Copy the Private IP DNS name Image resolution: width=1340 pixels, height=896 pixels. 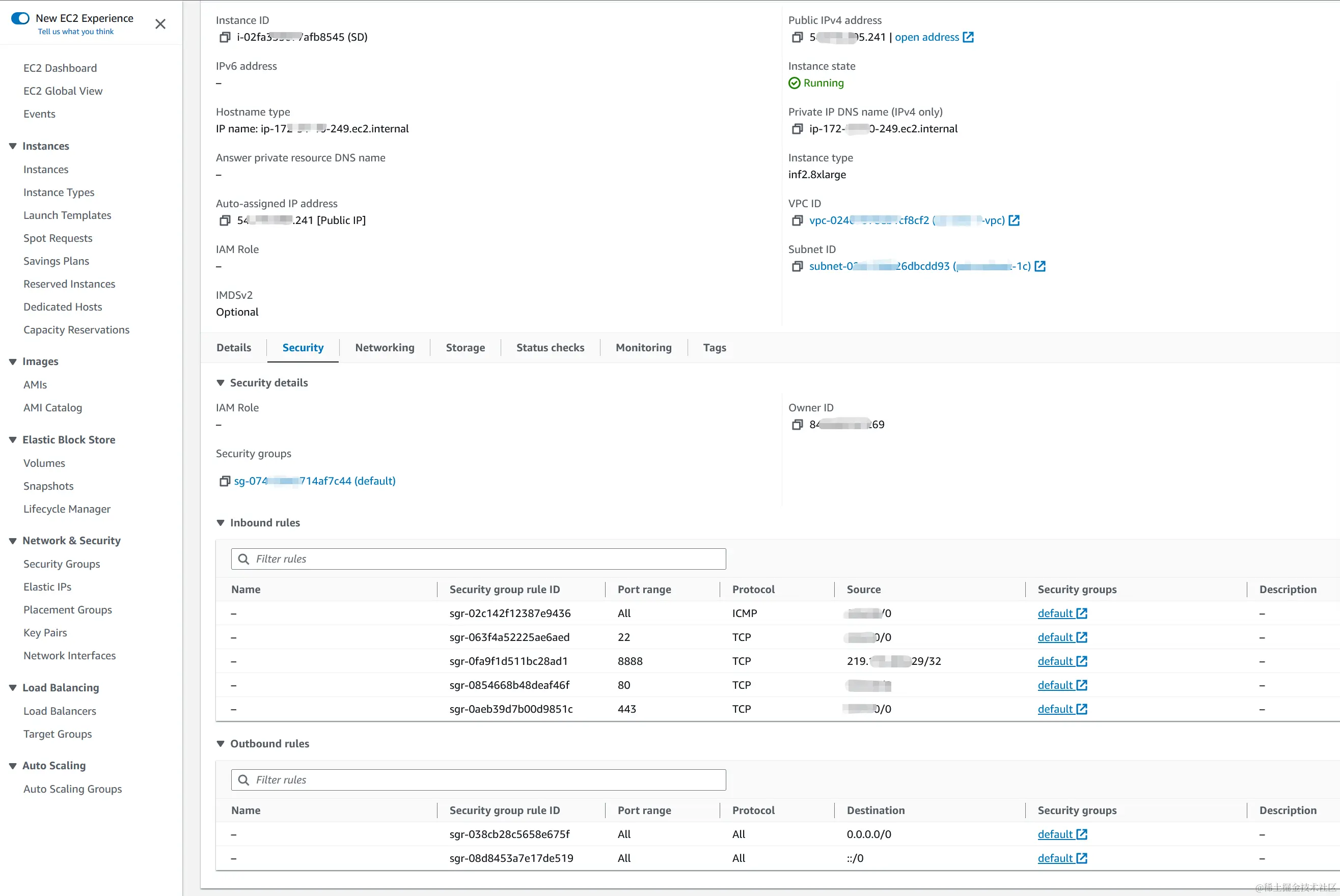pyautogui.click(x=798, y=129)
